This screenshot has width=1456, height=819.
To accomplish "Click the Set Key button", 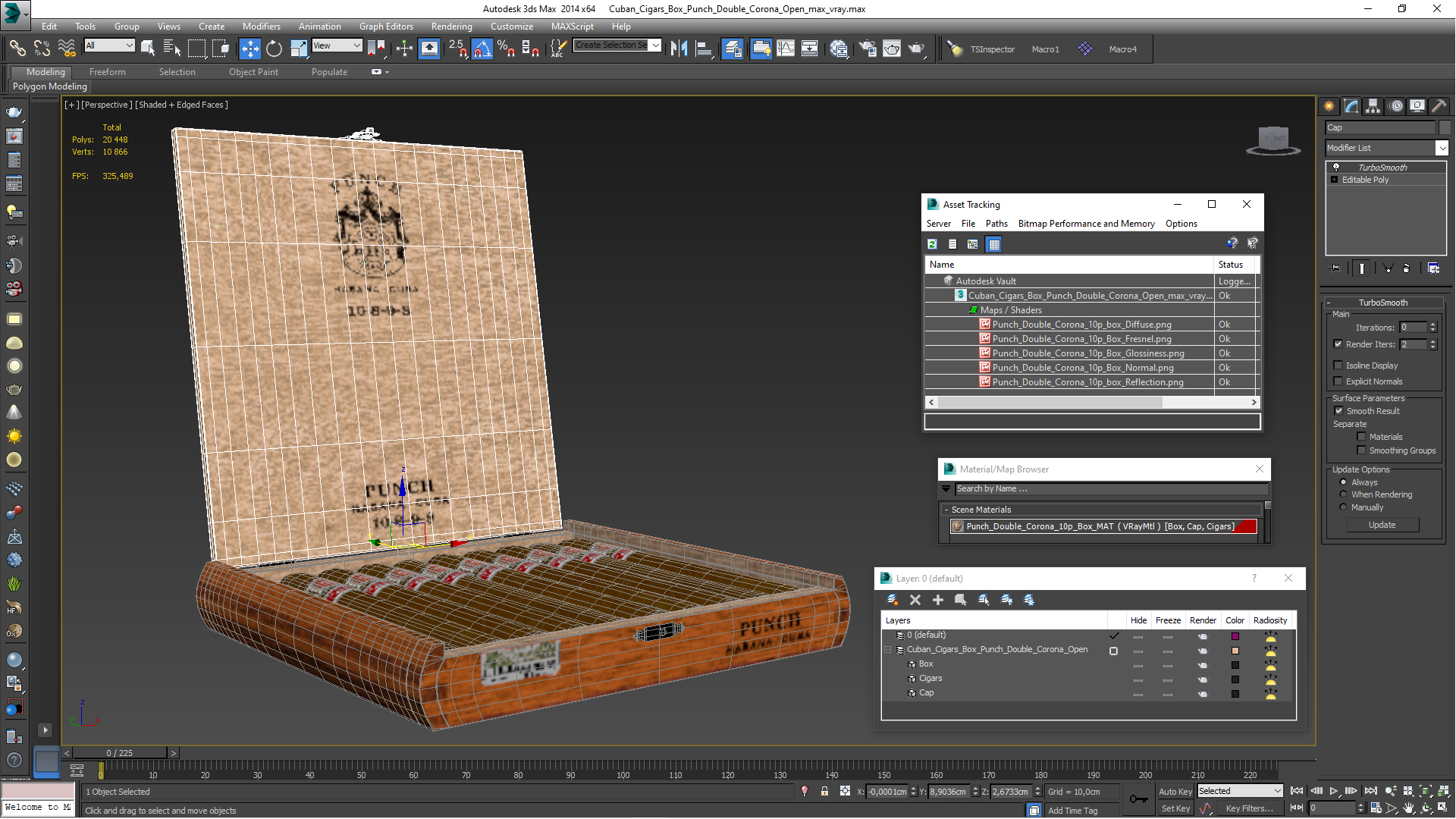I will click(1175, 808).
